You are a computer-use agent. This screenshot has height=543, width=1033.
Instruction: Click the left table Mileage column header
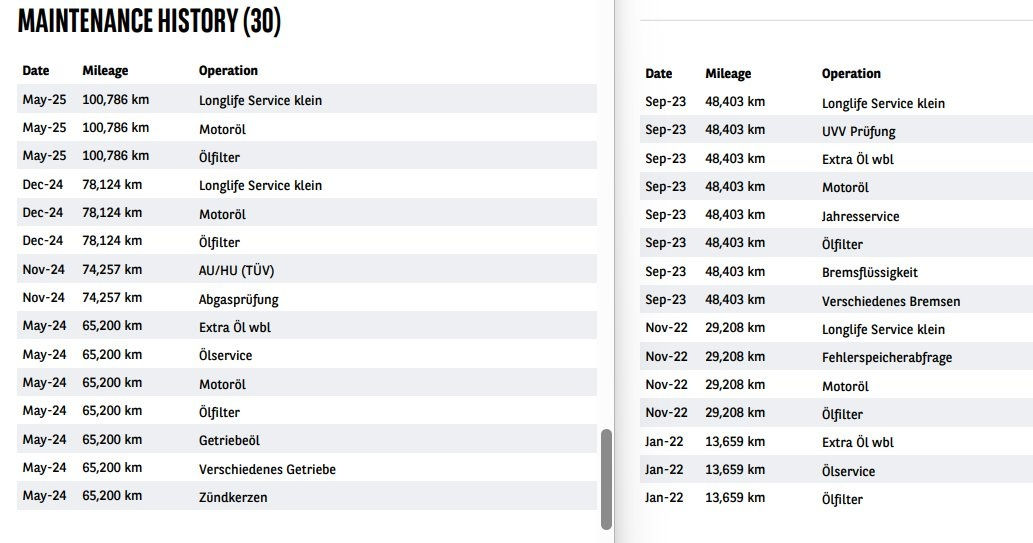pos(105,71)
